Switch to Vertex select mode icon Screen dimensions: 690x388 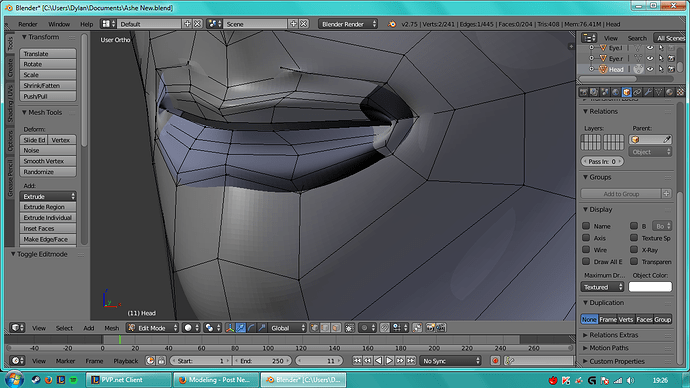[314, 328]
